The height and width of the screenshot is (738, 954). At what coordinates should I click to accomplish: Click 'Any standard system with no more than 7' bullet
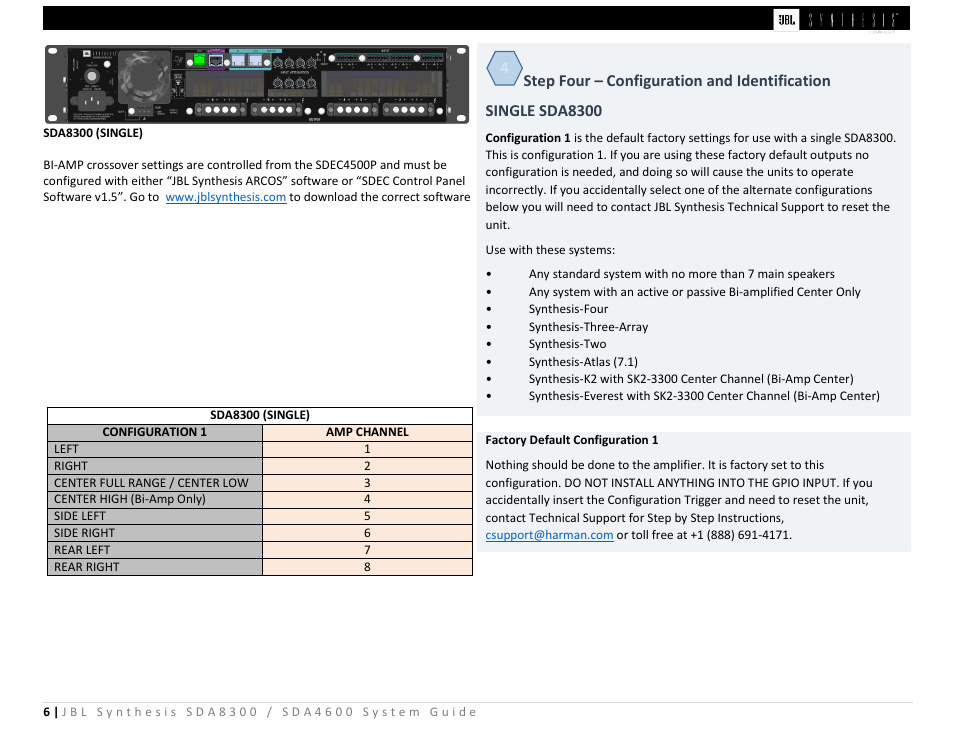click(681, 274)
